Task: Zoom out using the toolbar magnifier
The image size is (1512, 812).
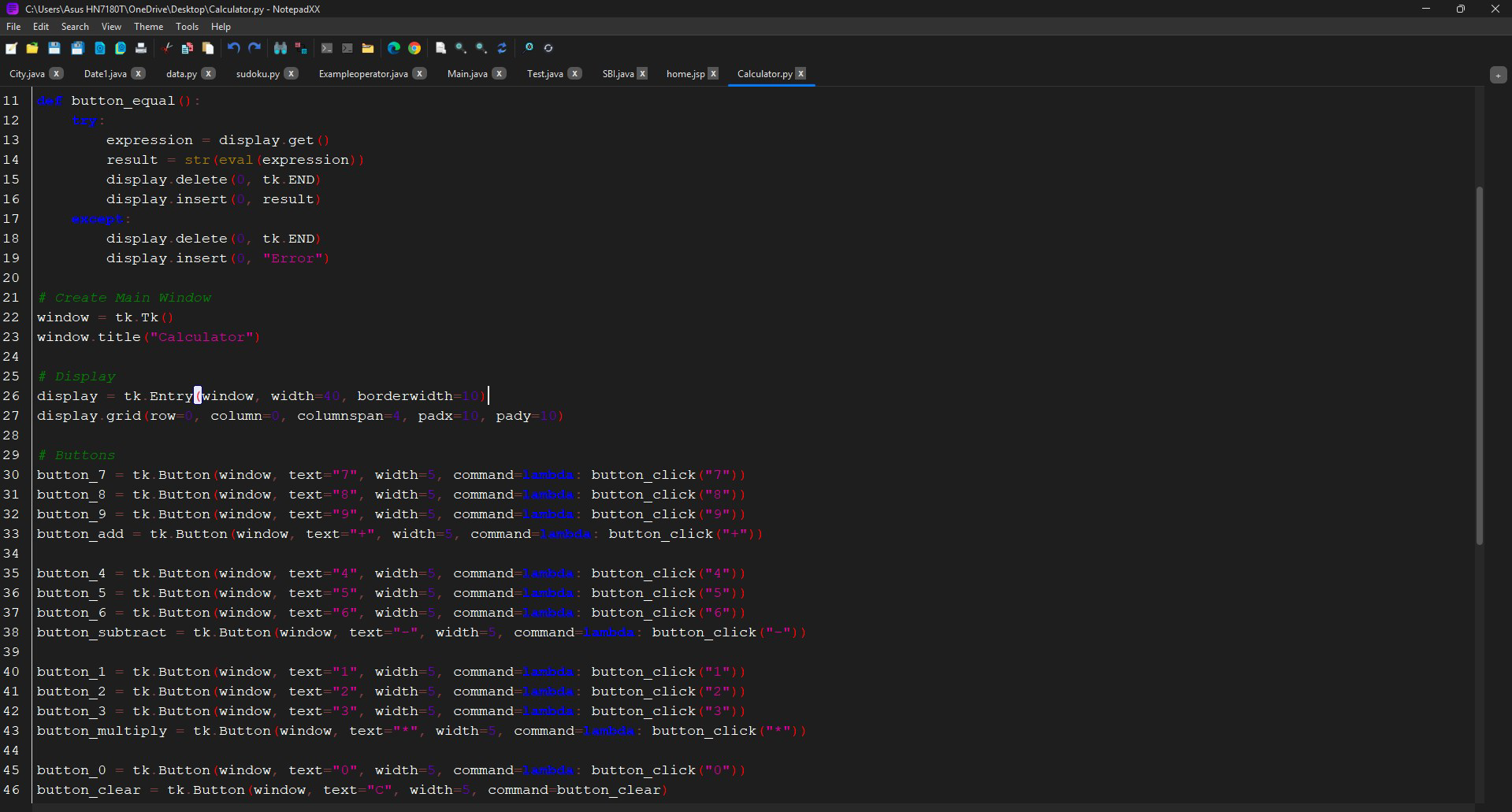Action: tap(481, 48)
